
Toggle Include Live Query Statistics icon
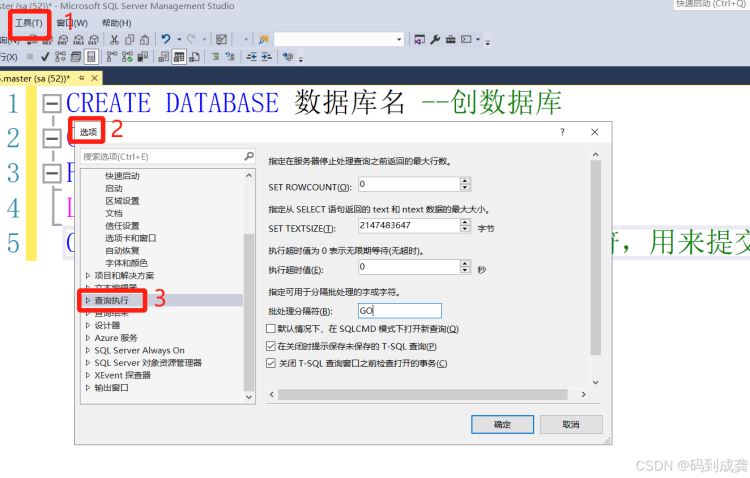coord(127,57)
